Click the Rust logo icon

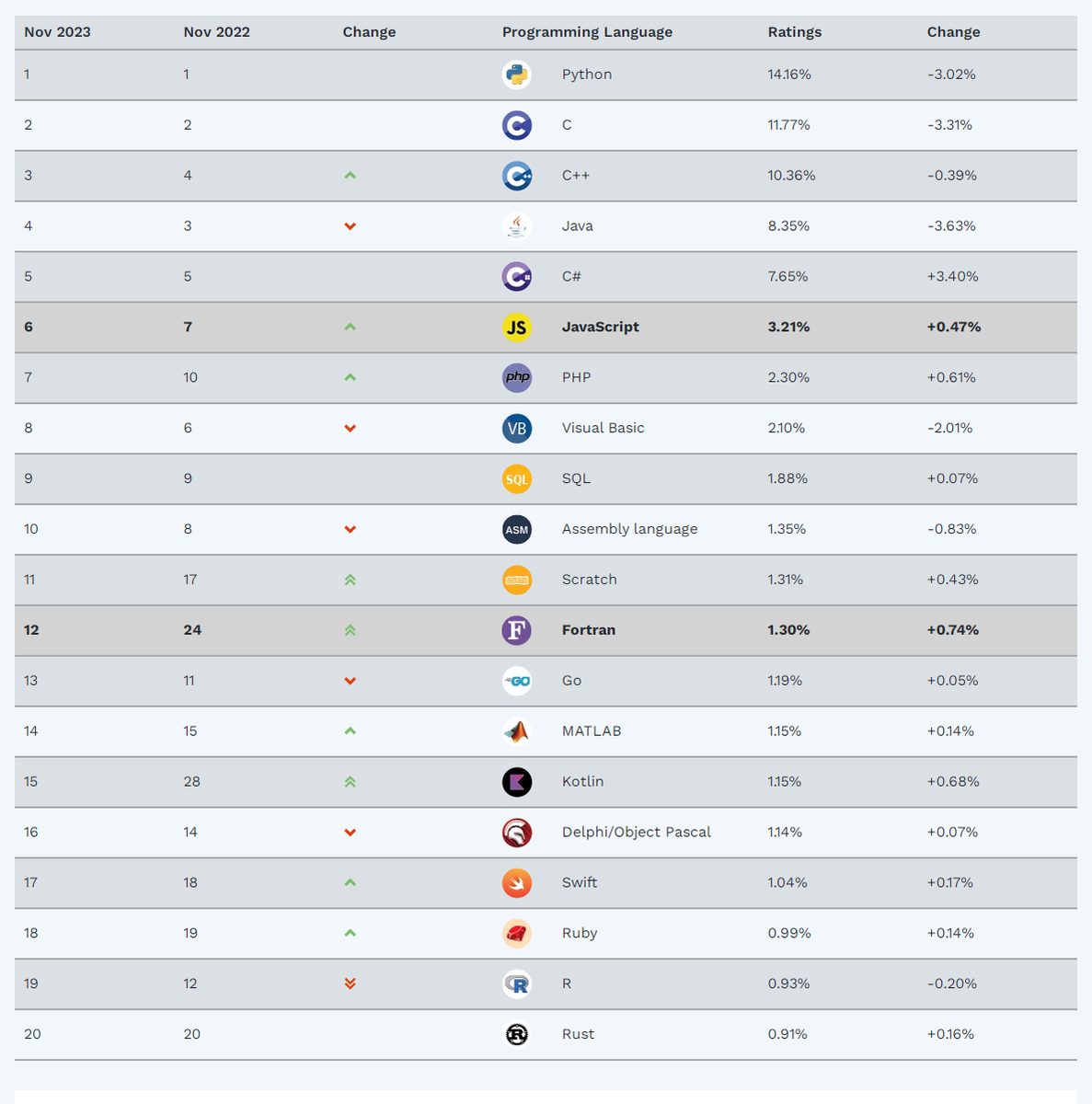point(517,1034)
